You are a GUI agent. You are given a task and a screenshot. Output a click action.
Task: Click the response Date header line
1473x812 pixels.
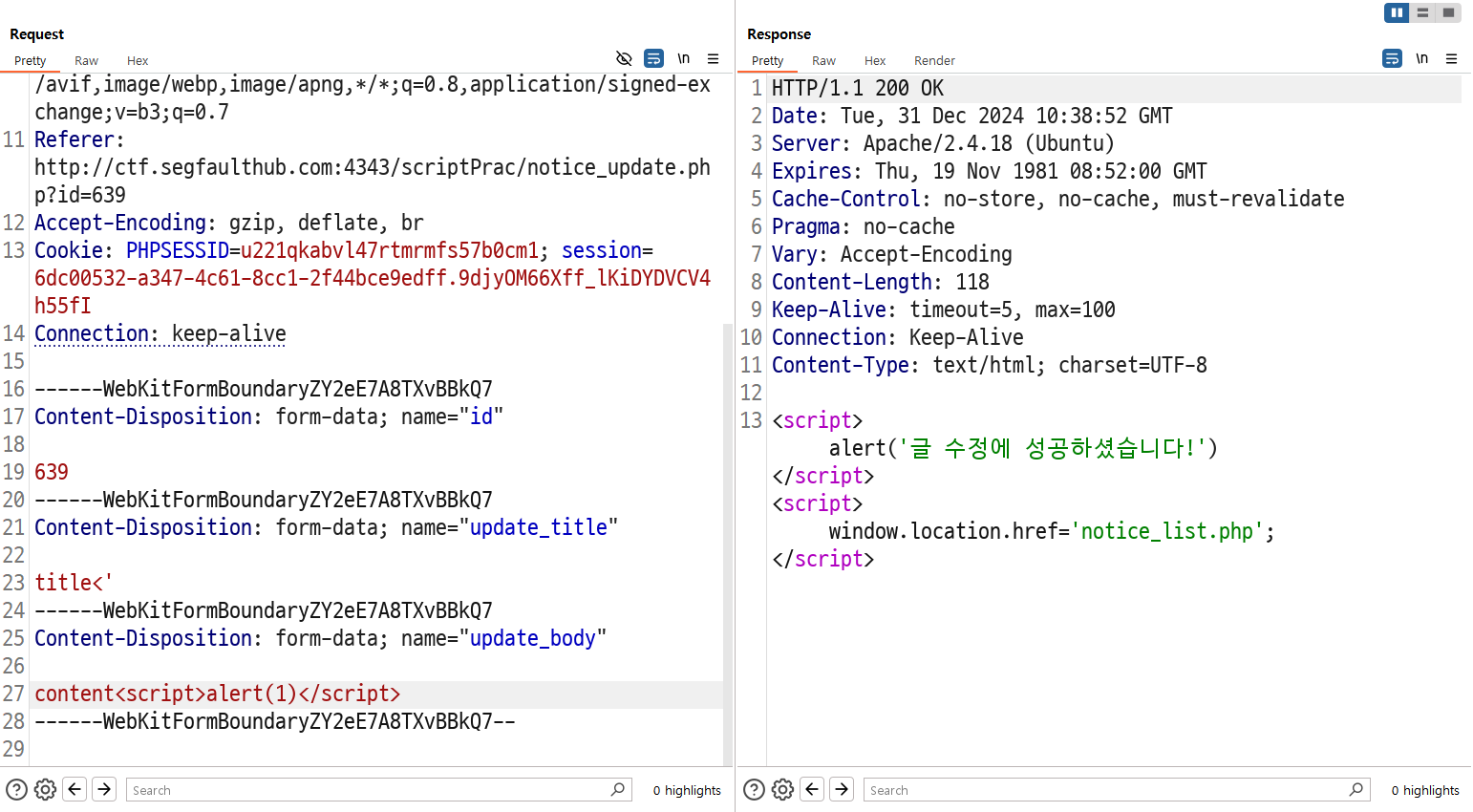click(x=972, y=116)
